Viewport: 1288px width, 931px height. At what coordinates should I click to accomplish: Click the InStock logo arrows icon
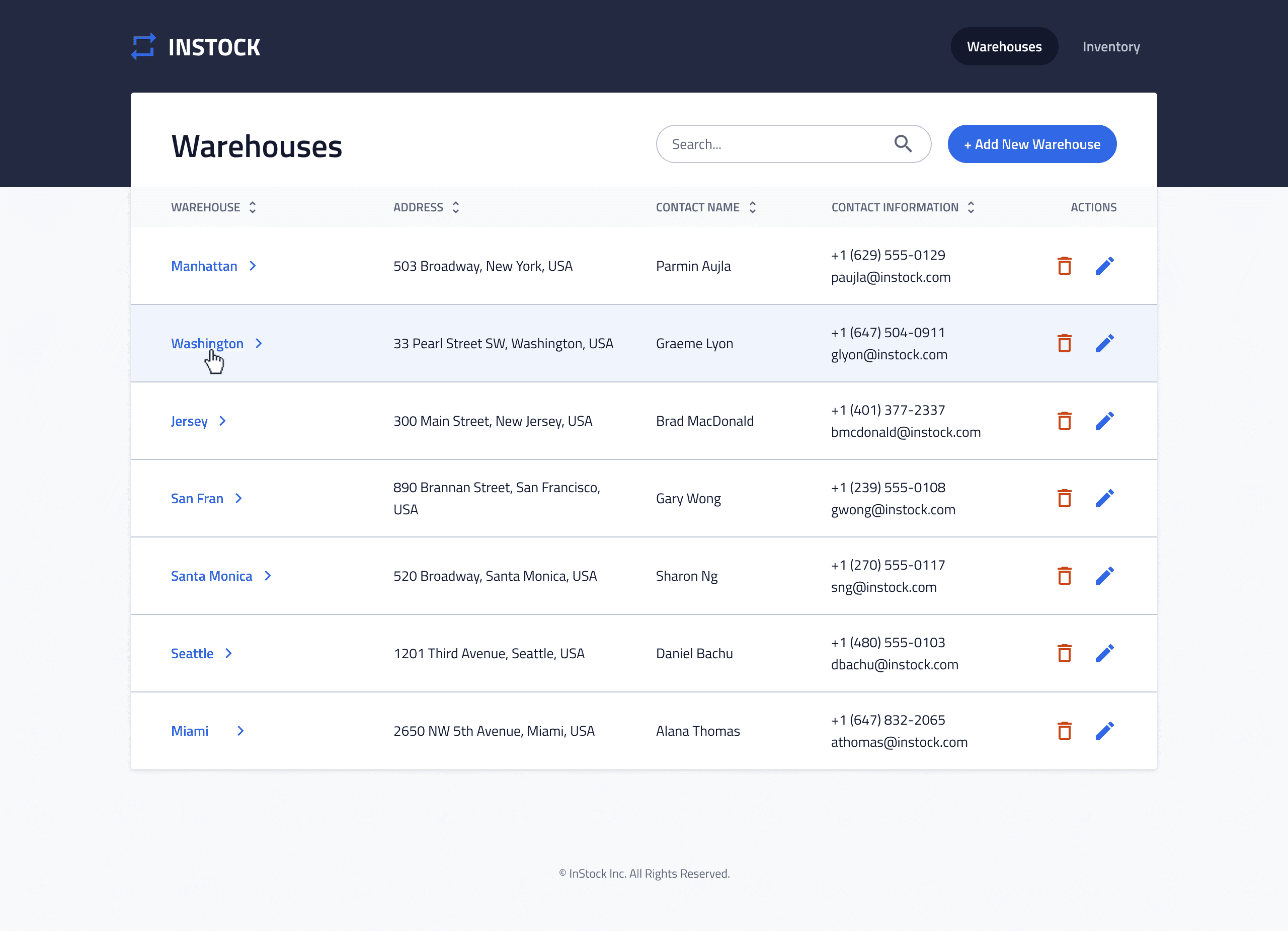tap(144, 47)
